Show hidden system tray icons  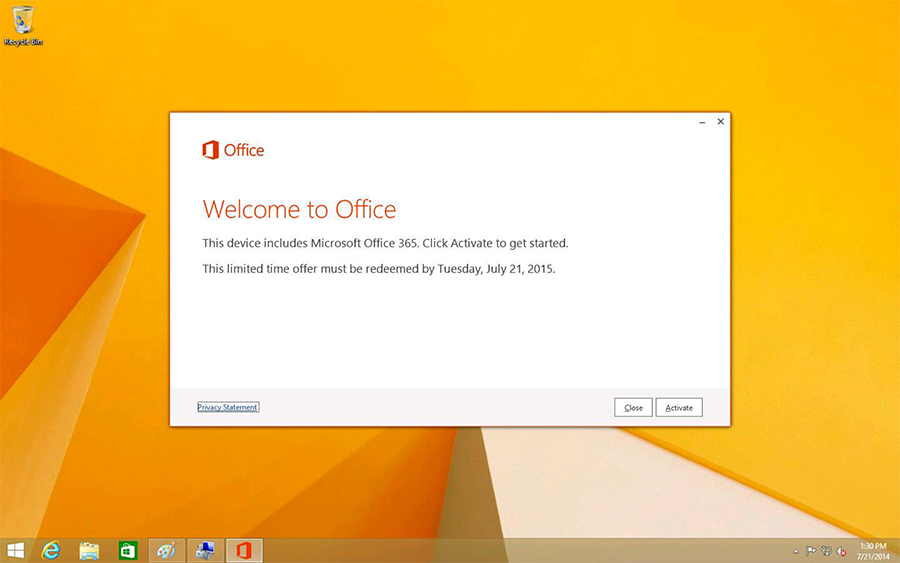(796, 552)
